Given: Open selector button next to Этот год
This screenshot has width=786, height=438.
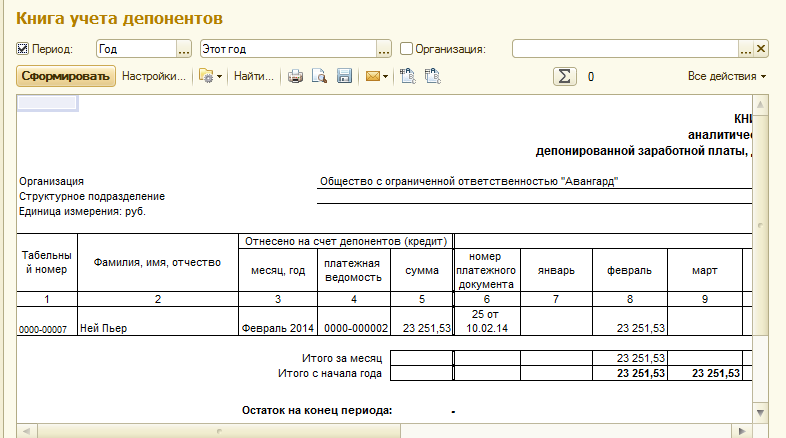Looking at the screenshot, I should click(384, 48).
